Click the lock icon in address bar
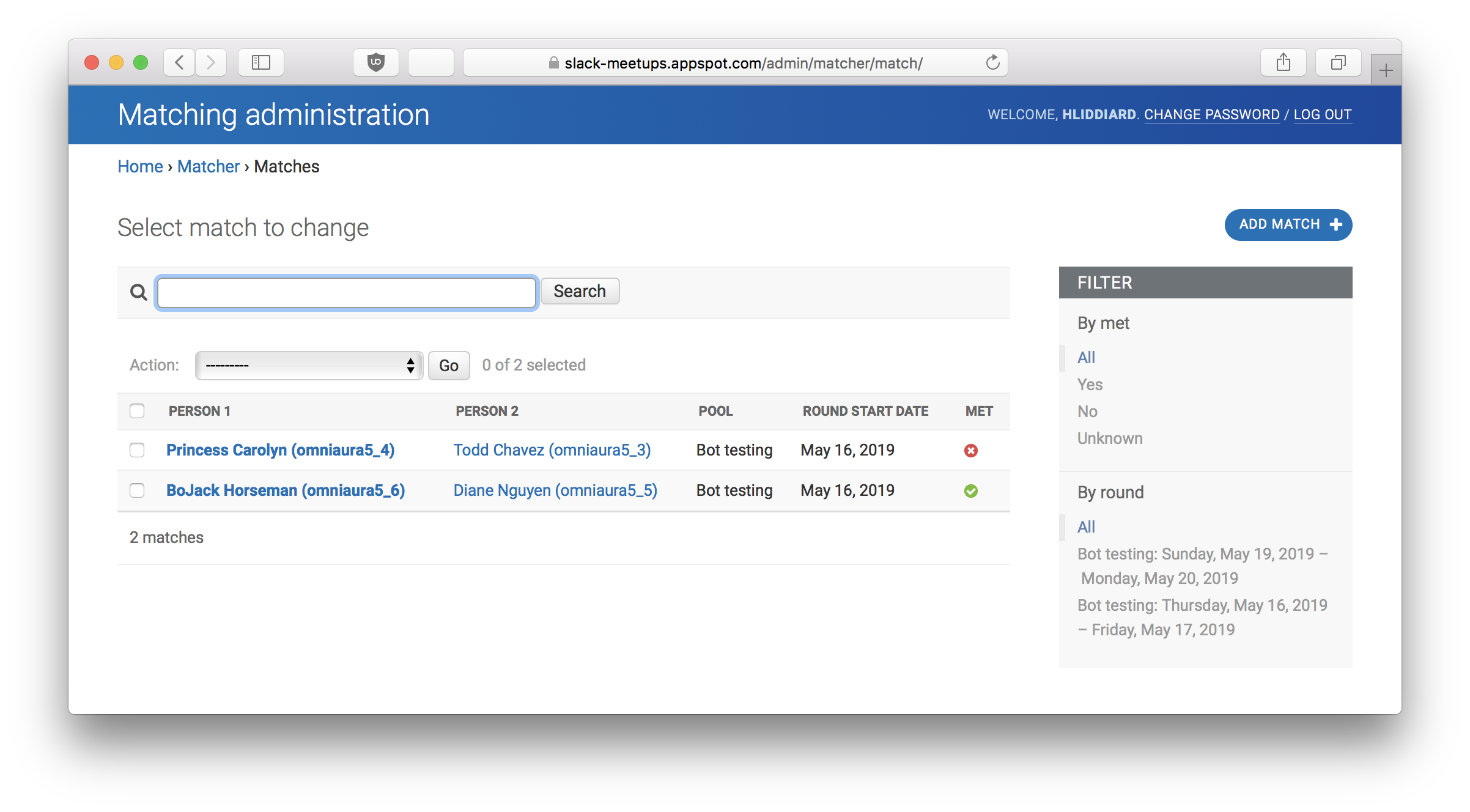 [553, 63]
